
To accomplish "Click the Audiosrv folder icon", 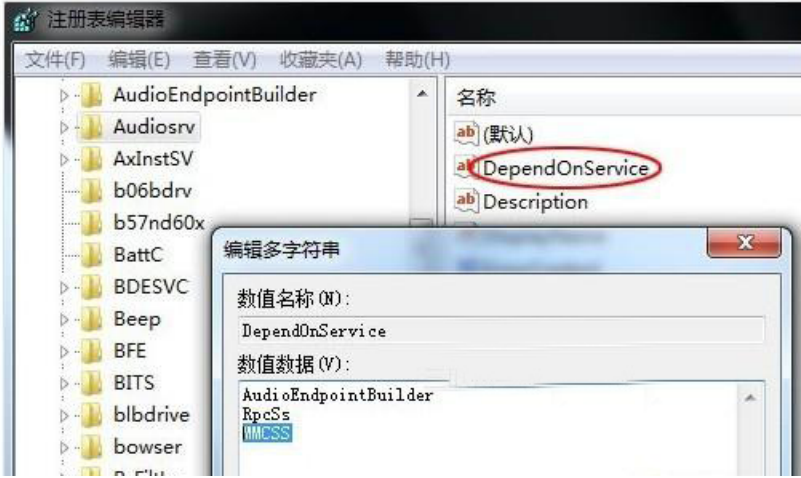I will 91,127.
